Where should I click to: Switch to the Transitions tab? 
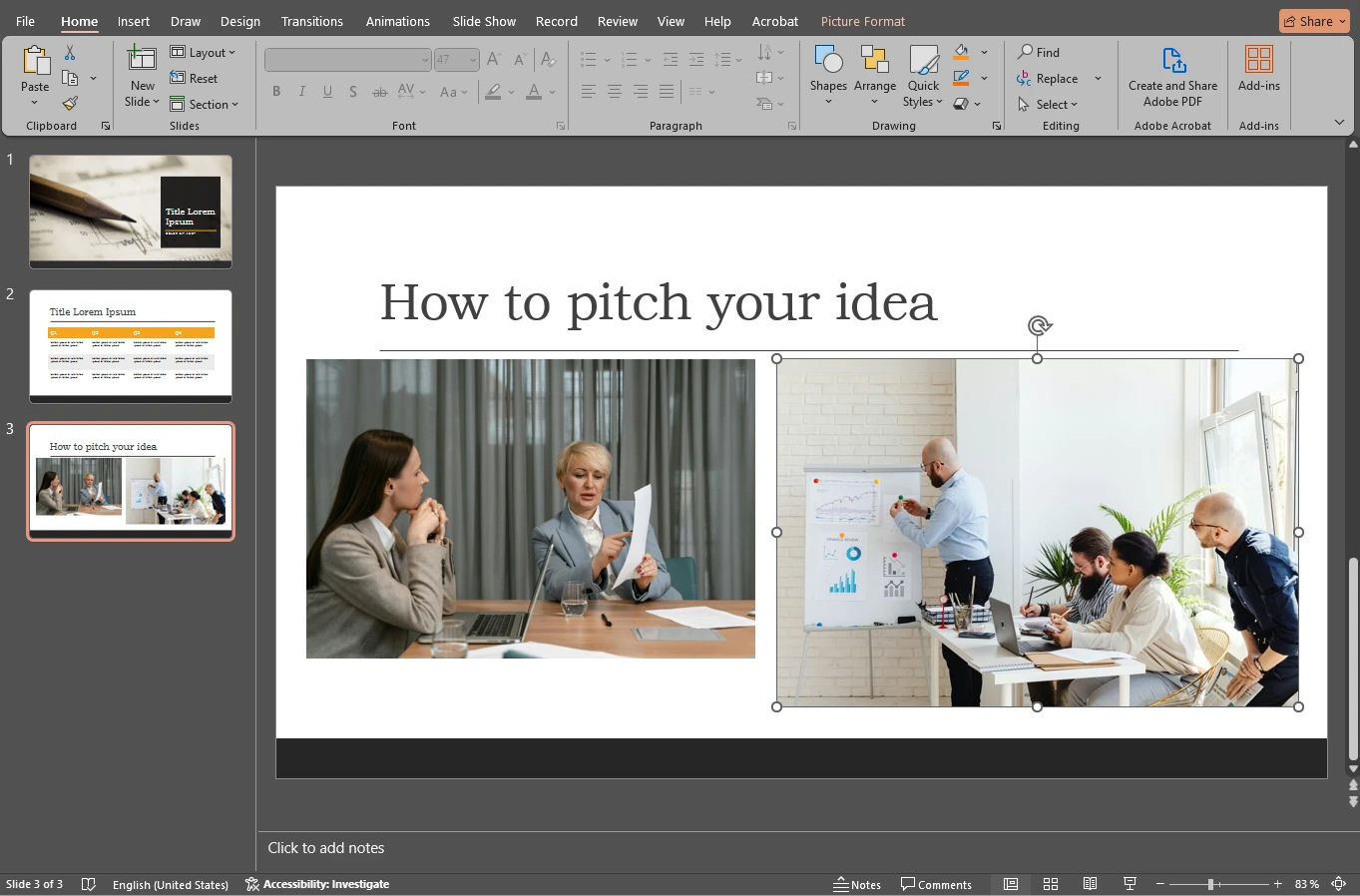coord(312,21)
